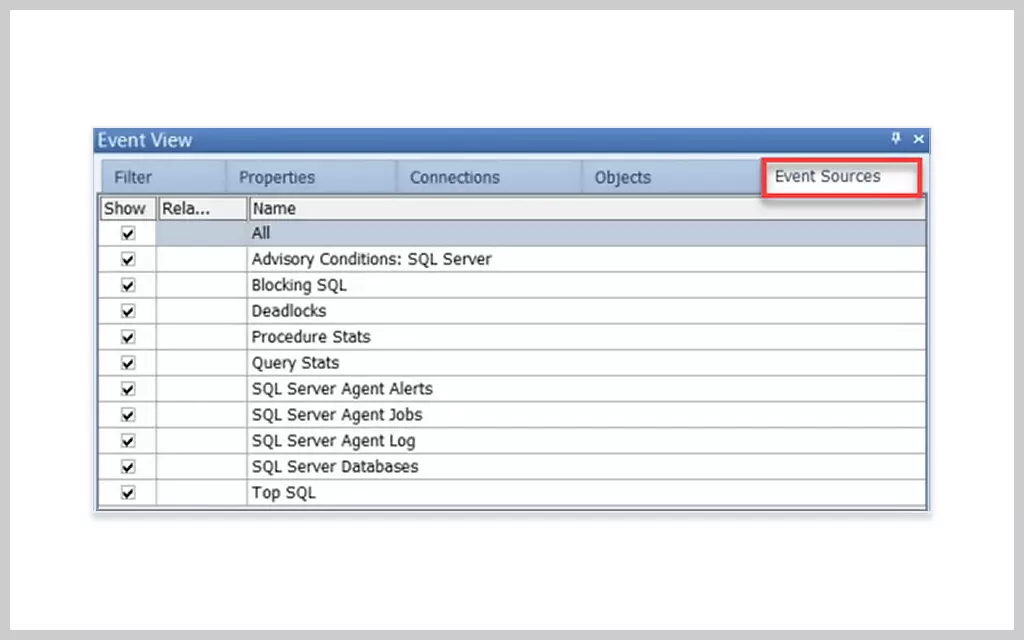Disable the Query Stats checkbox
This screenshot has width=1024, height=640.
point(127,363)
